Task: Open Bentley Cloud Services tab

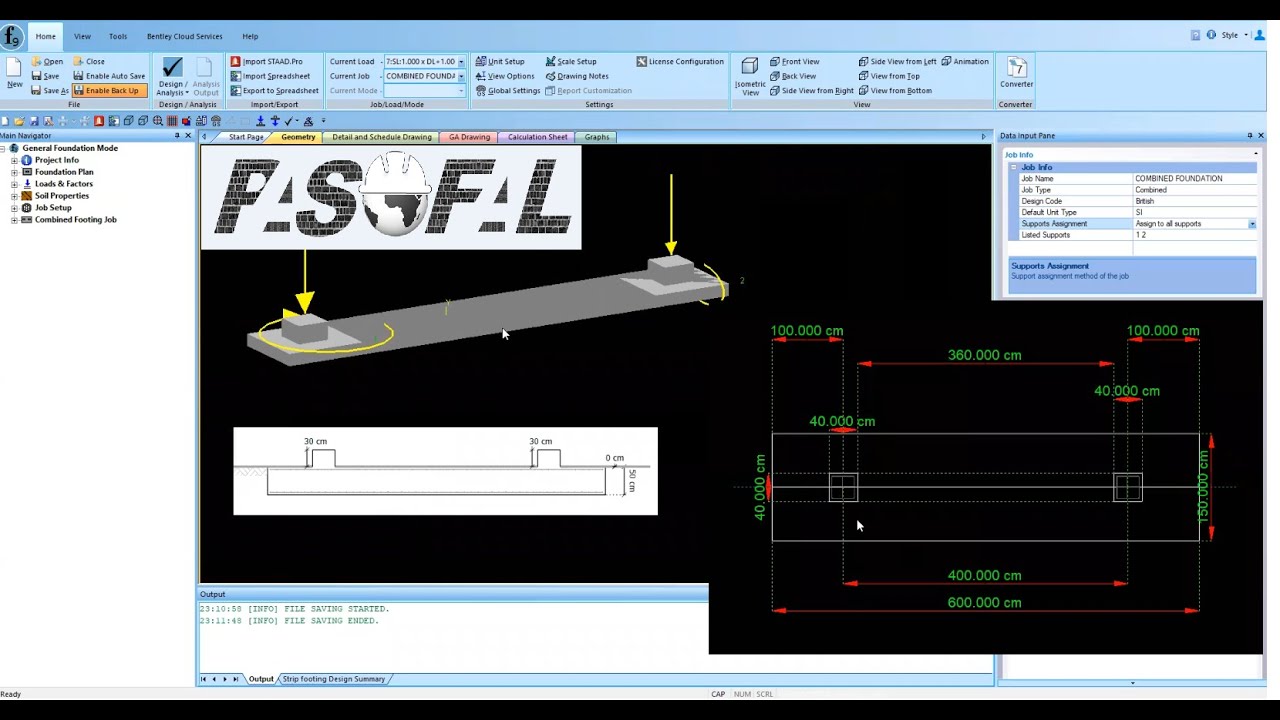Action: coord(185,36)
